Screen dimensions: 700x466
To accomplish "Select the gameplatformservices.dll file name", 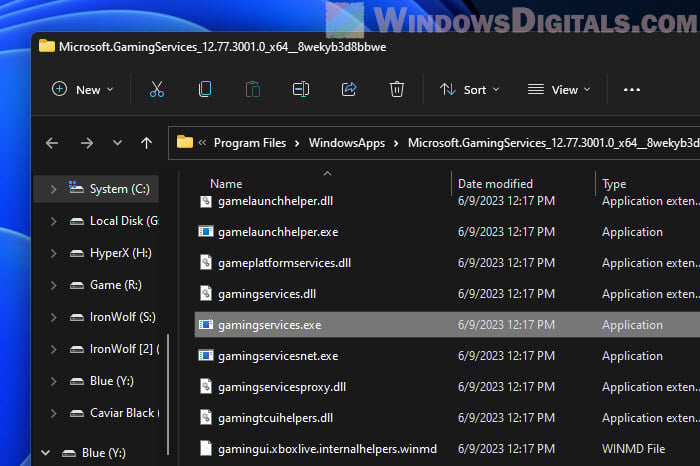I will (x=284, y=263).
